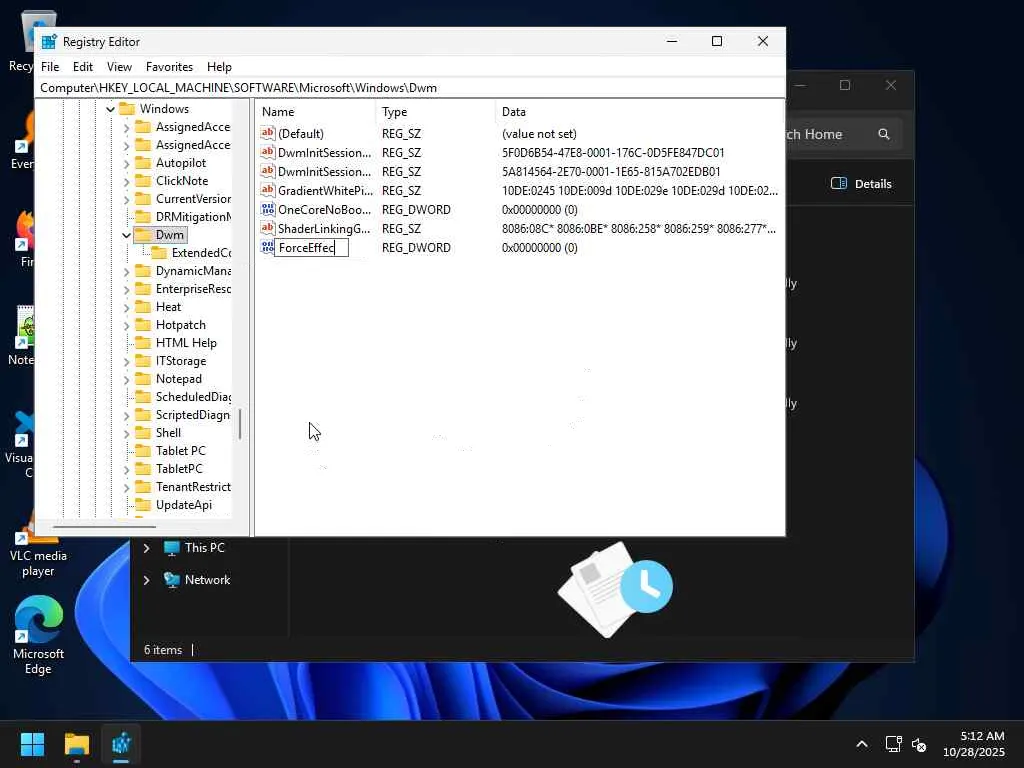The height and width of the screenshot is (768, 1024).
Task: Click the (value not set) data cell
Action: [539, 133]
